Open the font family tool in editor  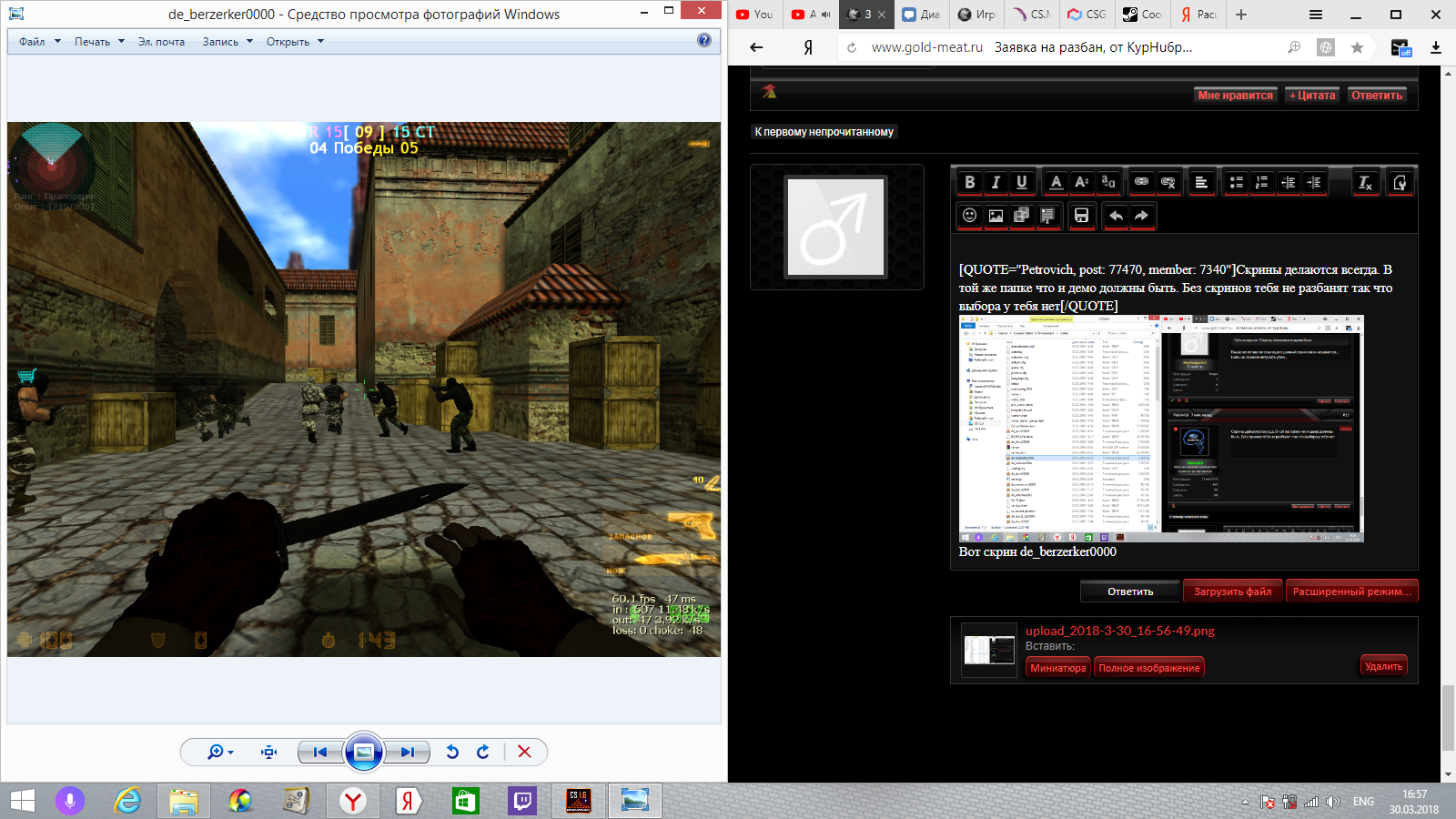pyautogui.click(x=1107, y=183)
